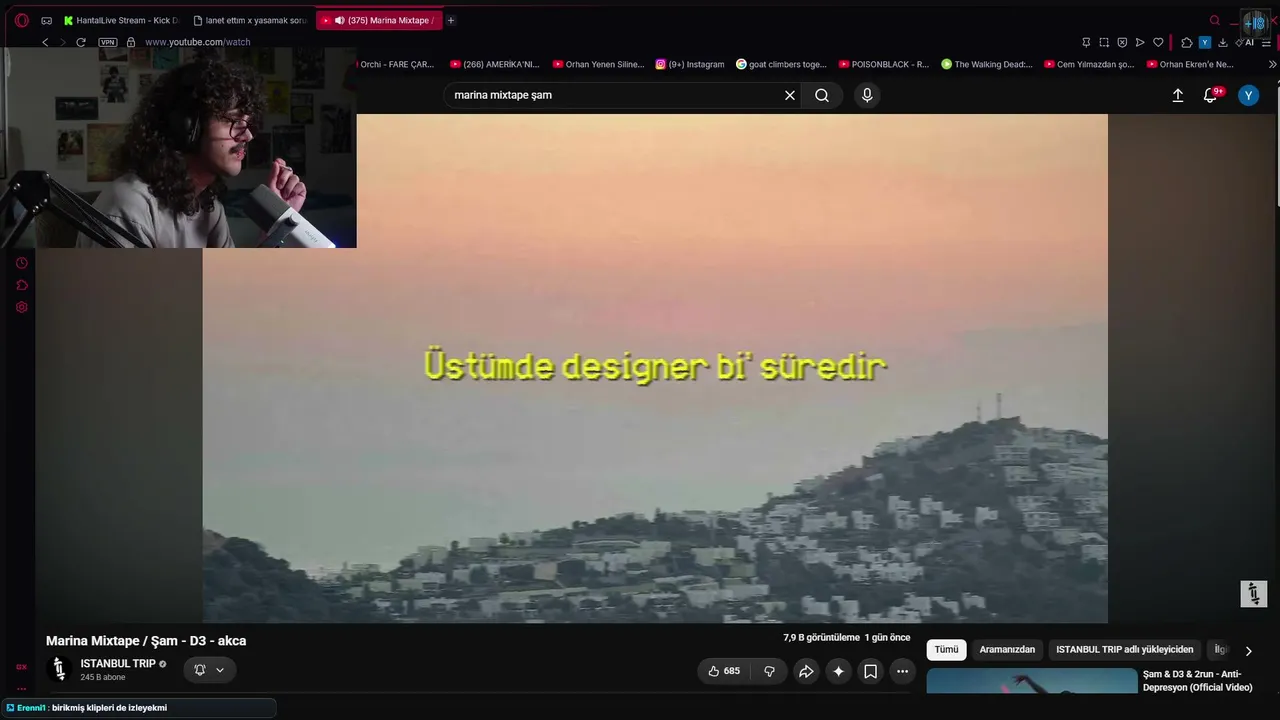Select 'ISTANBUL TRIP adlı yükleyiciden' chip
This screenshot has width=1280, height=720.
[1125, 650]
